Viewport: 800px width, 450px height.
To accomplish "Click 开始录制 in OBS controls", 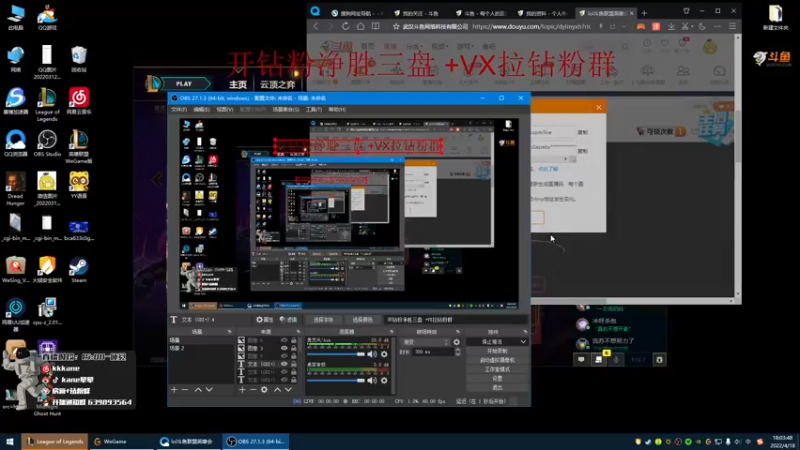I will pos(497,351).
